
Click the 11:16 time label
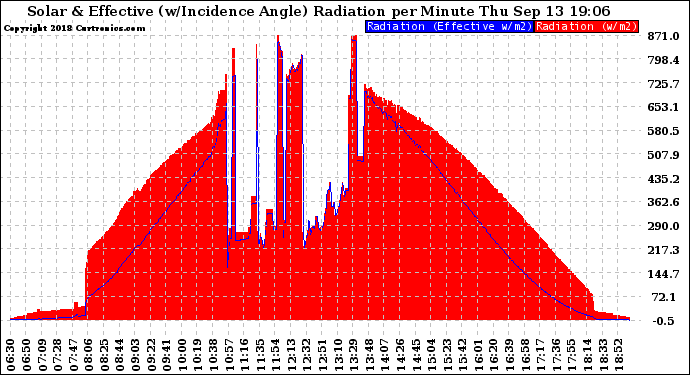245,355
